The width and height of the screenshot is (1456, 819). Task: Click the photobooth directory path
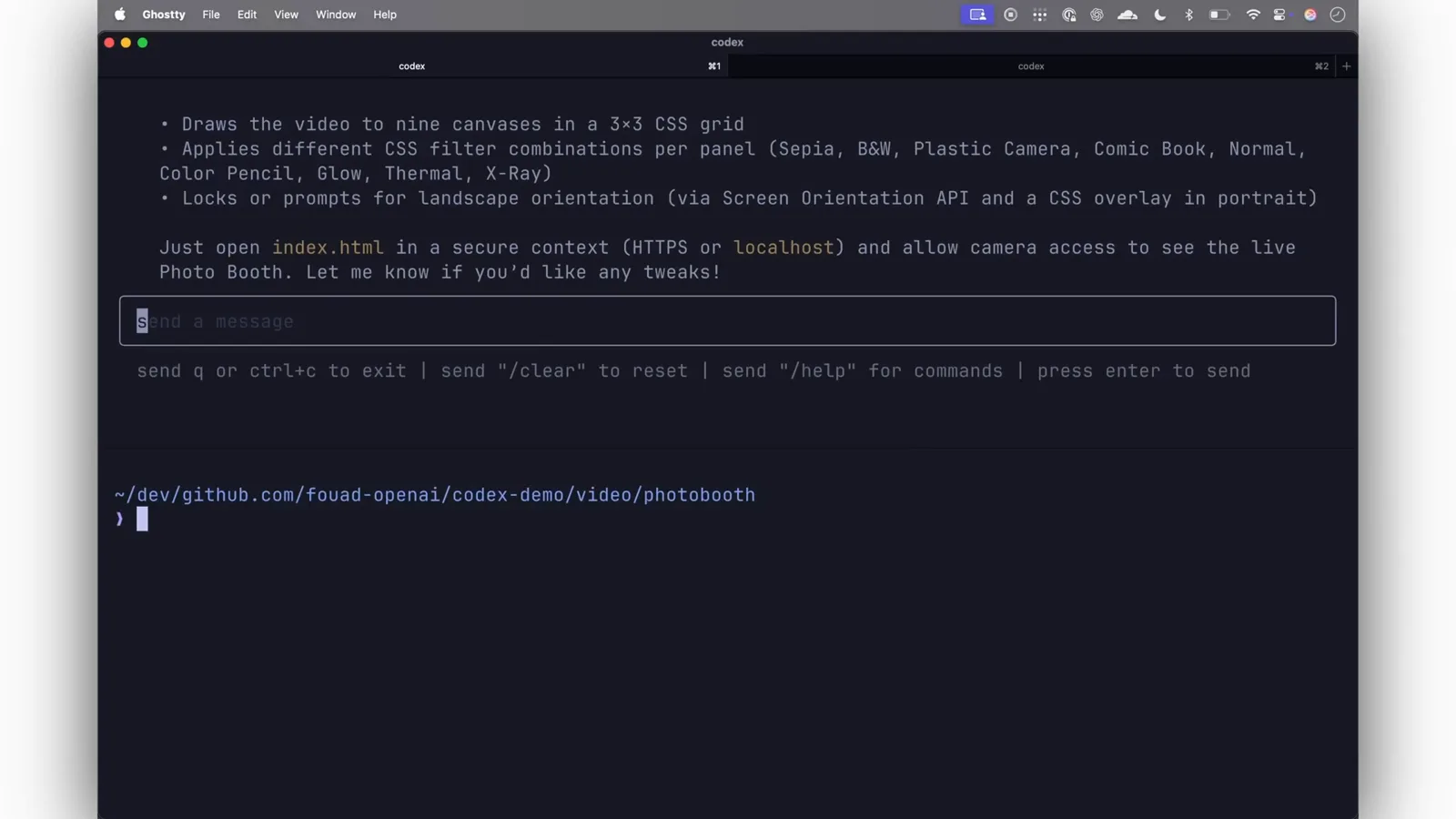[x=435, y=495]
